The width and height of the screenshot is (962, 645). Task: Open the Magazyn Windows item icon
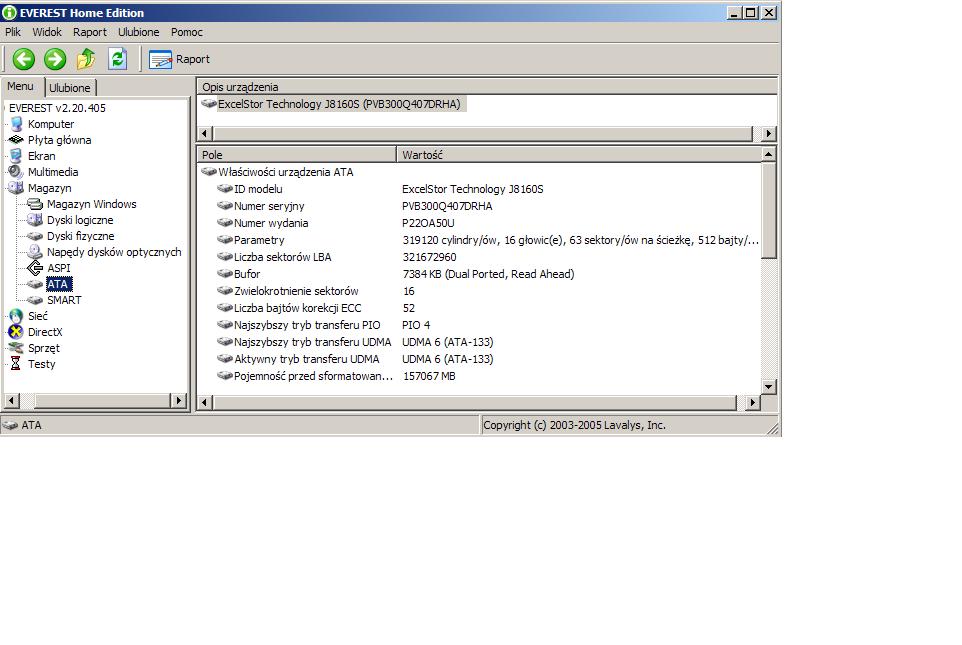(x=35, y=204)
